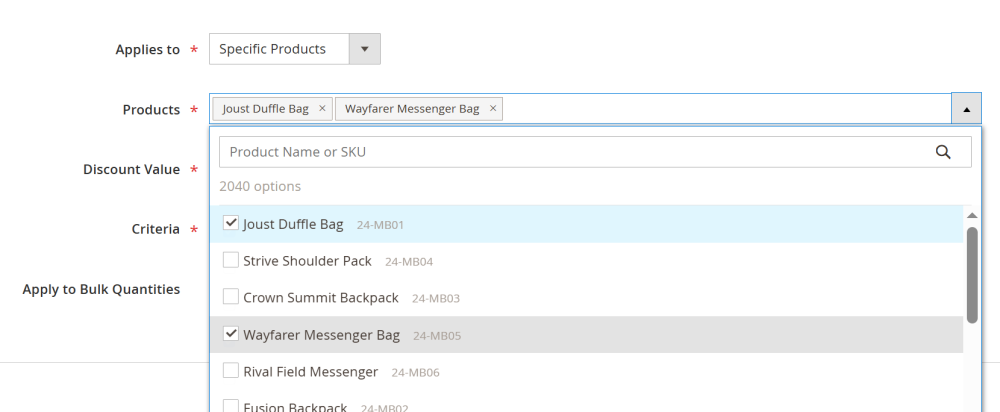
Task: Click the Wayfarer Messenger Bag option text
Action: pos(321,335)
